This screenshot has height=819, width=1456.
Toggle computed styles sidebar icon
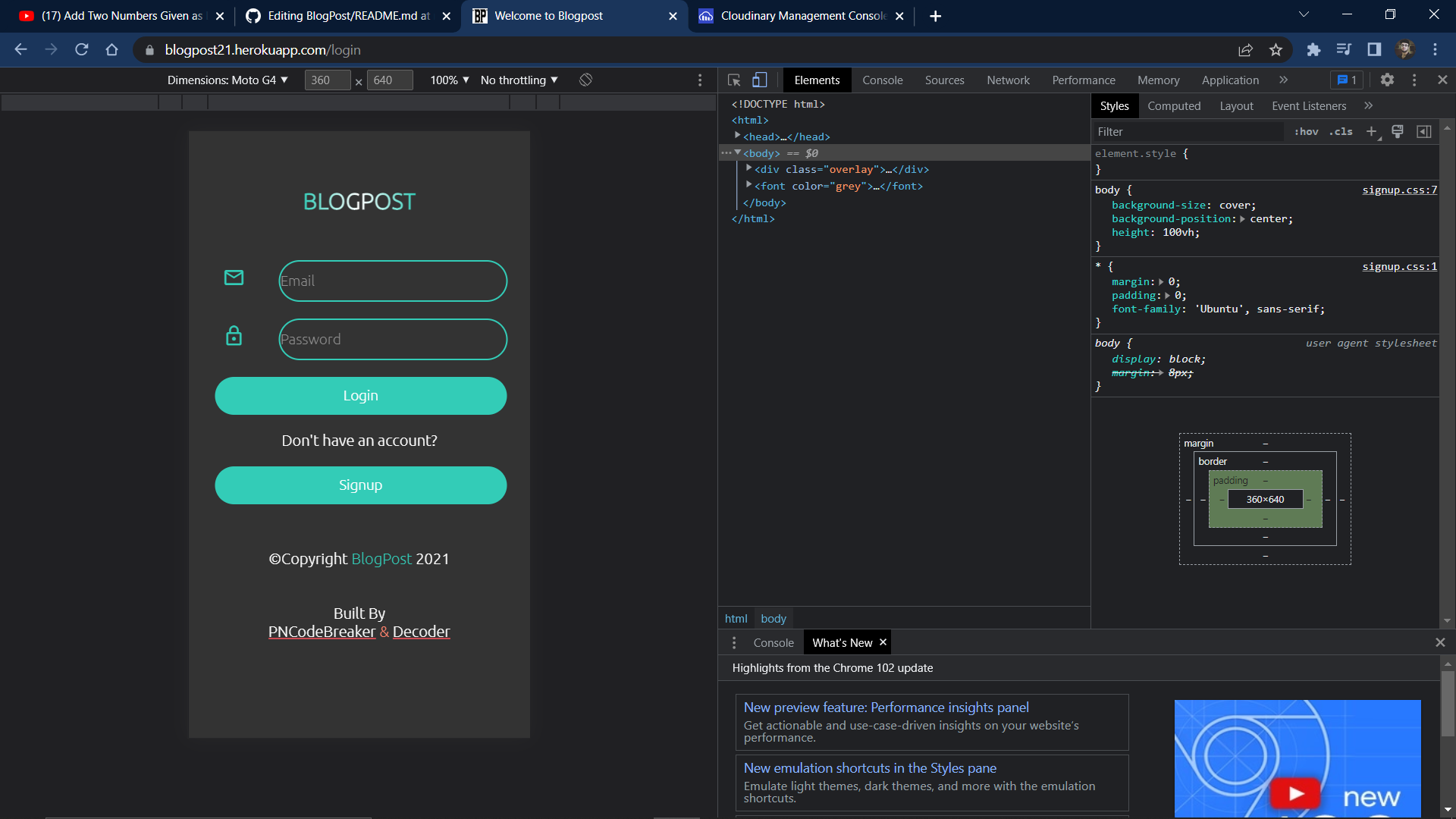pyautogui.click(x=1424, y=131)
